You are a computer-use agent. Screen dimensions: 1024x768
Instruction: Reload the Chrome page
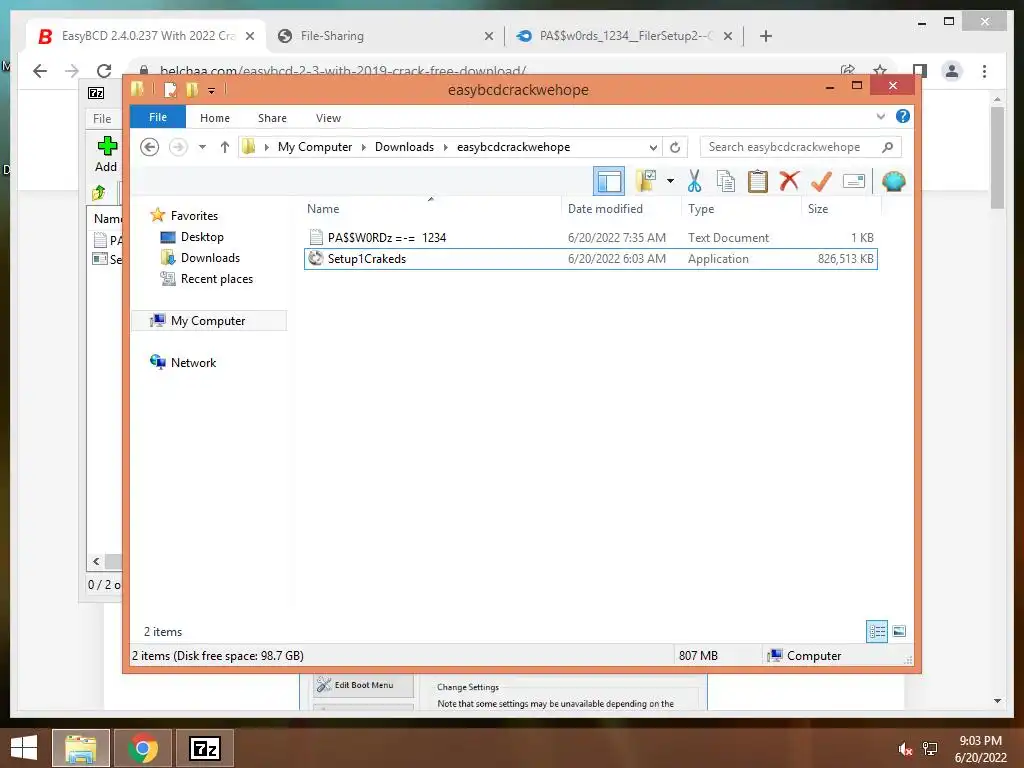tap(104, 71)
